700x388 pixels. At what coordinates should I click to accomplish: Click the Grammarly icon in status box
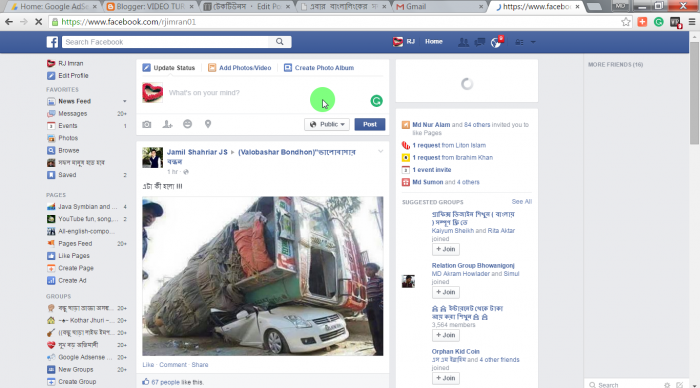tap(376, 101)
